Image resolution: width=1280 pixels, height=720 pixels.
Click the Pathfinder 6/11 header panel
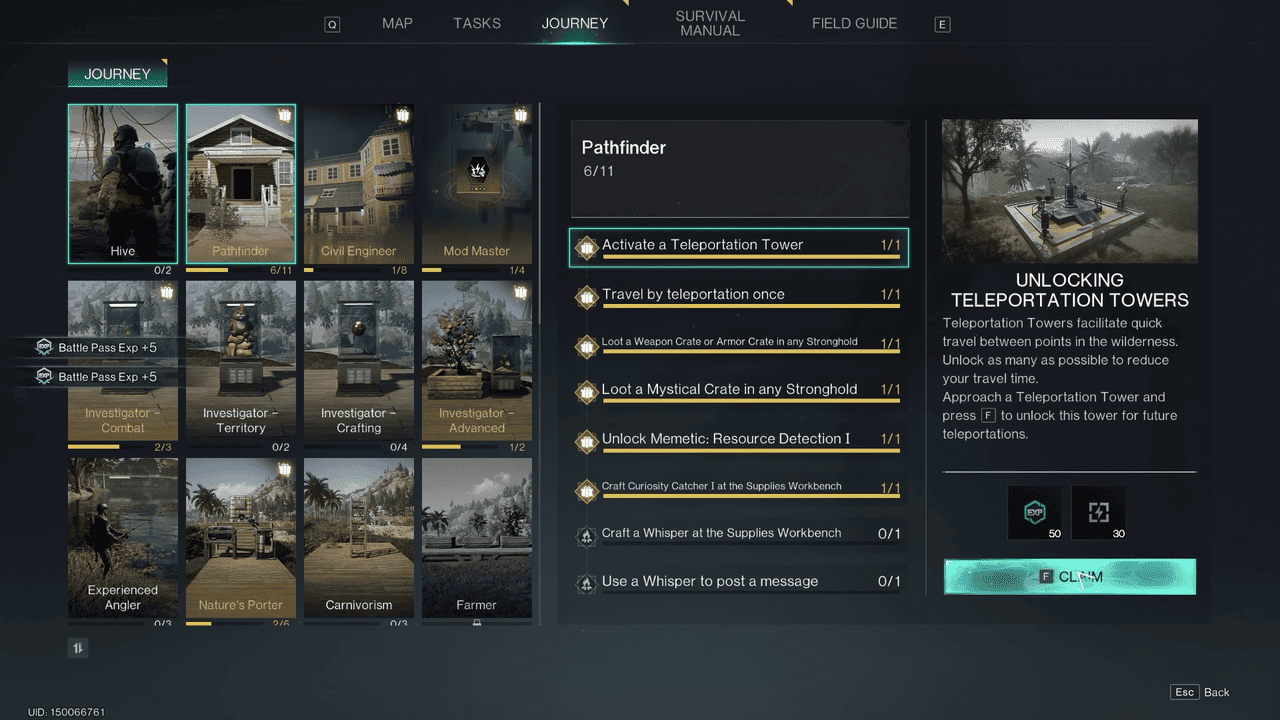tap(739, 169)
